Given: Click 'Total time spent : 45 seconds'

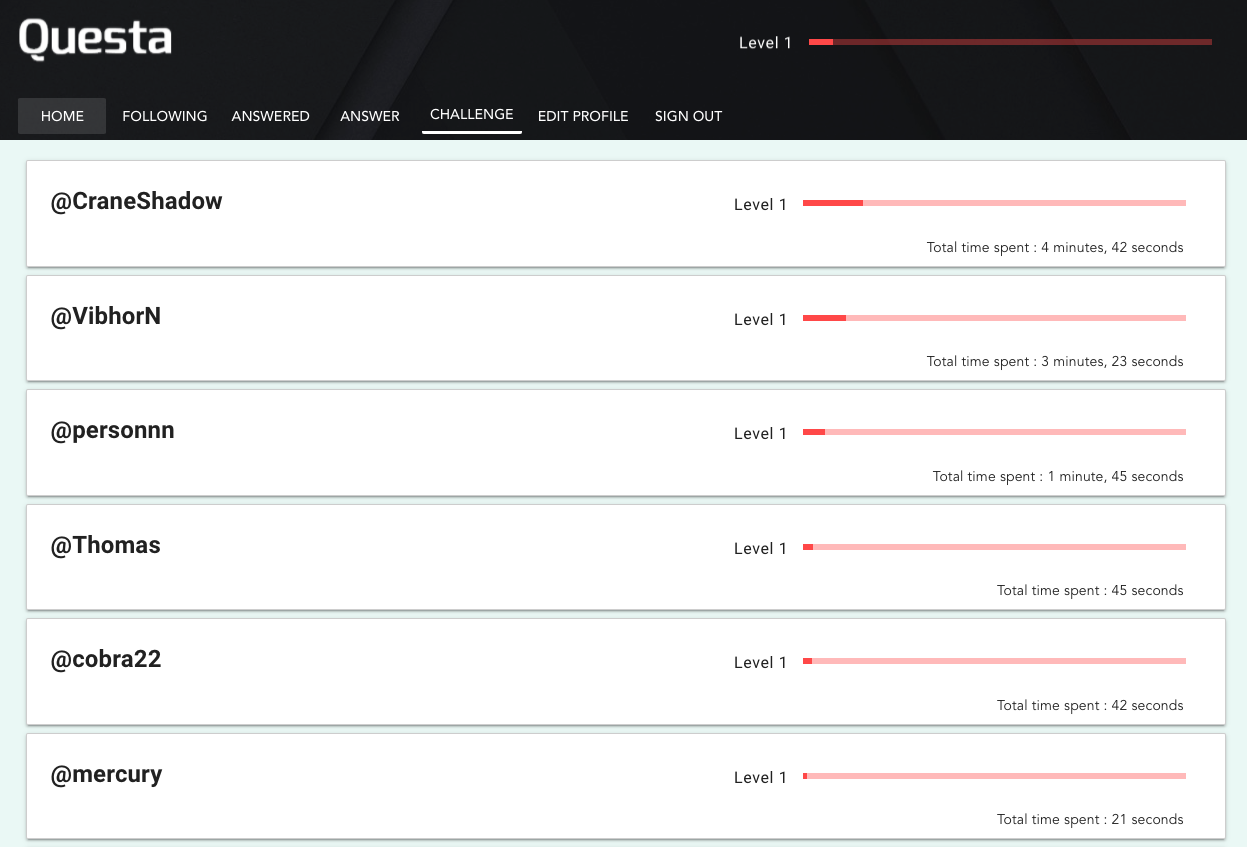Looking at the screenshot, I should tap(1090, 591).
